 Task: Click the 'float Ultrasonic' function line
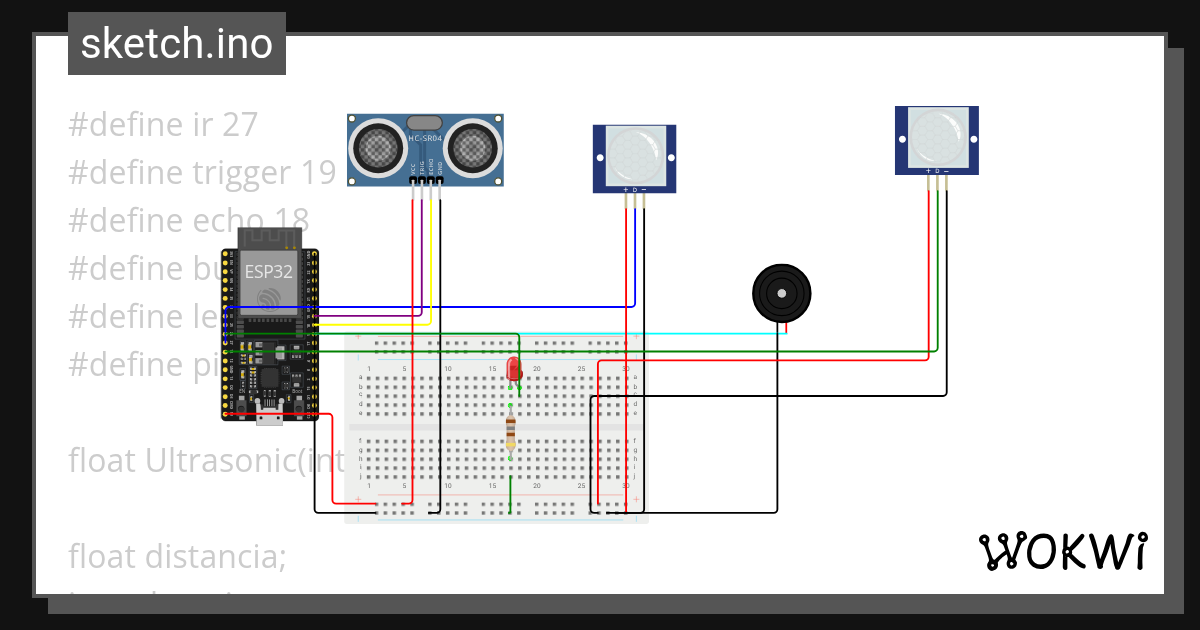pos(190,460)
